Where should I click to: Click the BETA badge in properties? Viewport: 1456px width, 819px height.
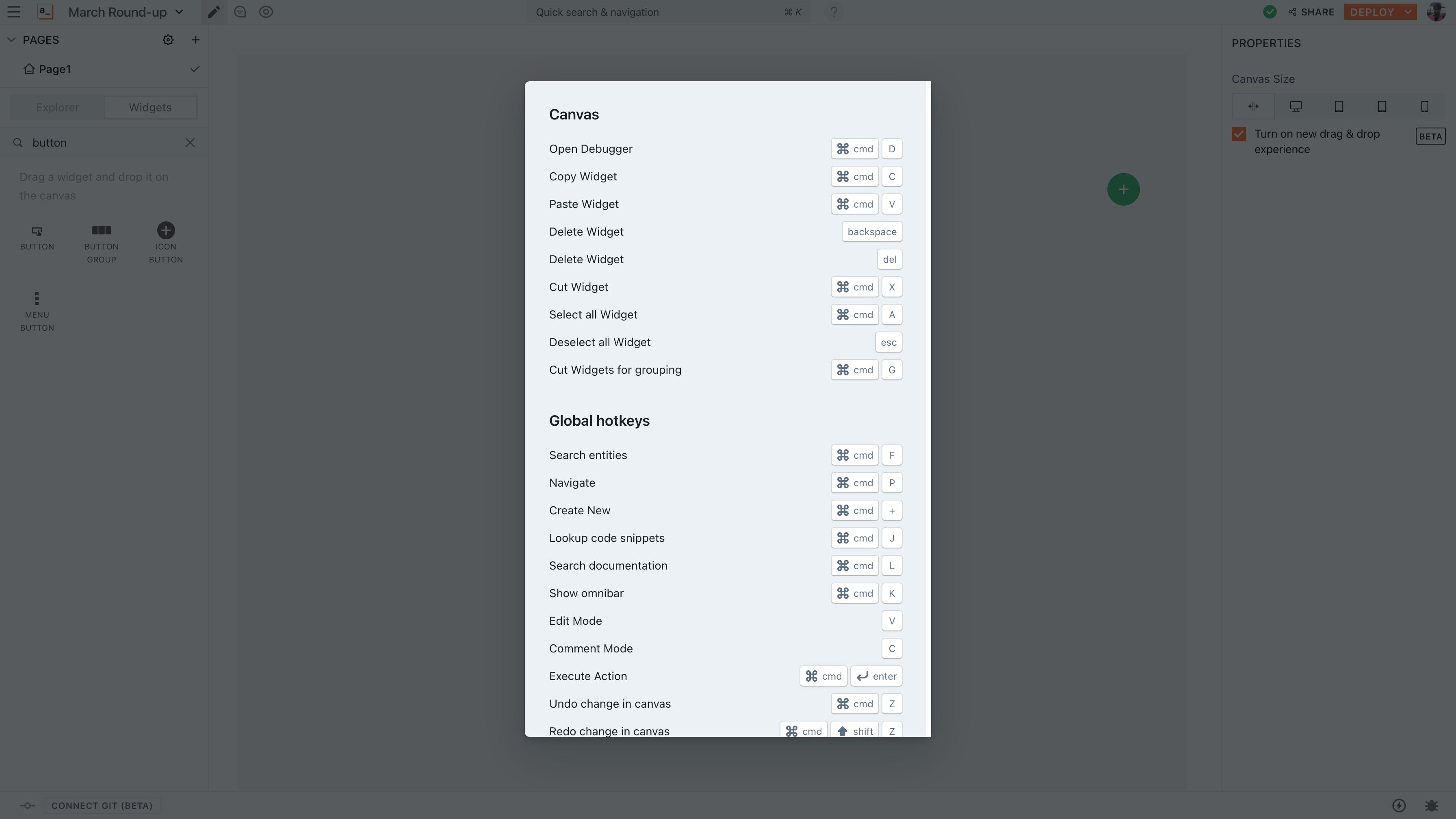pos(1430,136)
